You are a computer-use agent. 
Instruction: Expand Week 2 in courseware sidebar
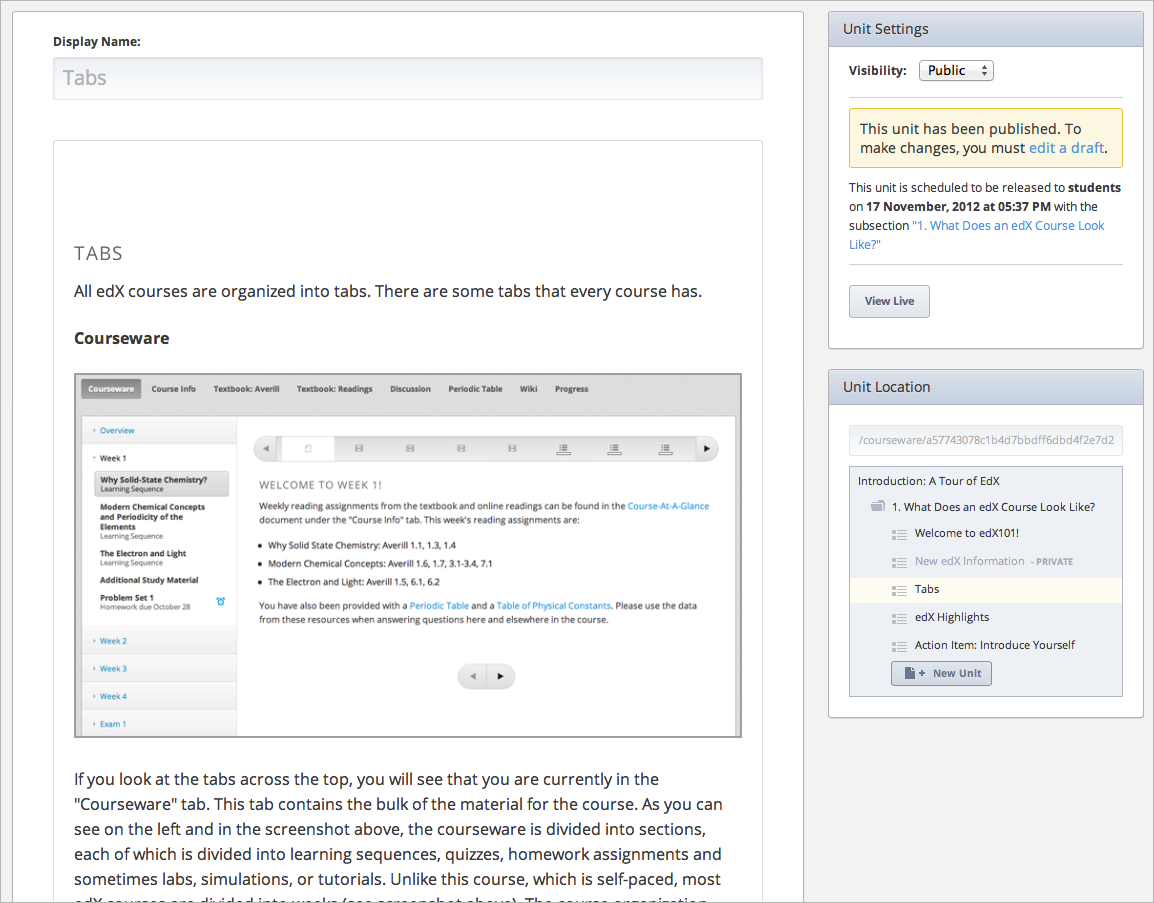tap(113, 641)
